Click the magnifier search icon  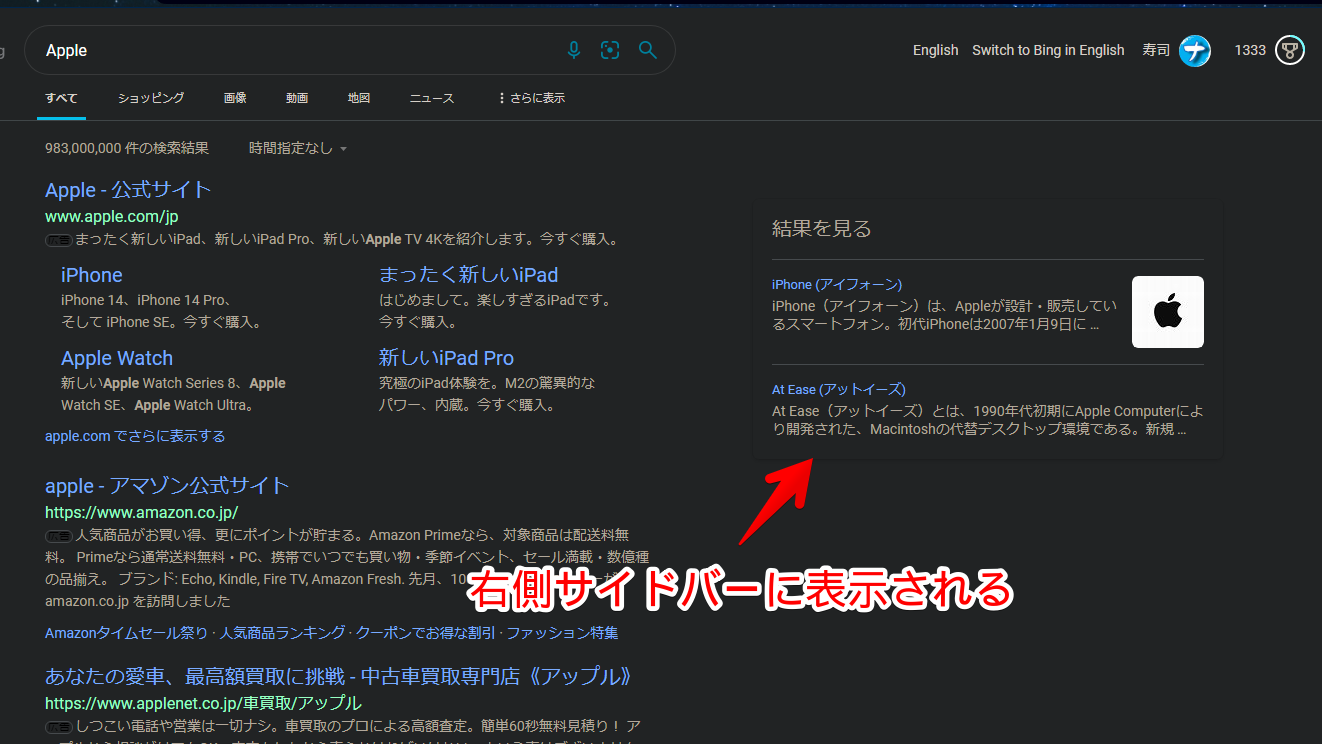(648, 50)
